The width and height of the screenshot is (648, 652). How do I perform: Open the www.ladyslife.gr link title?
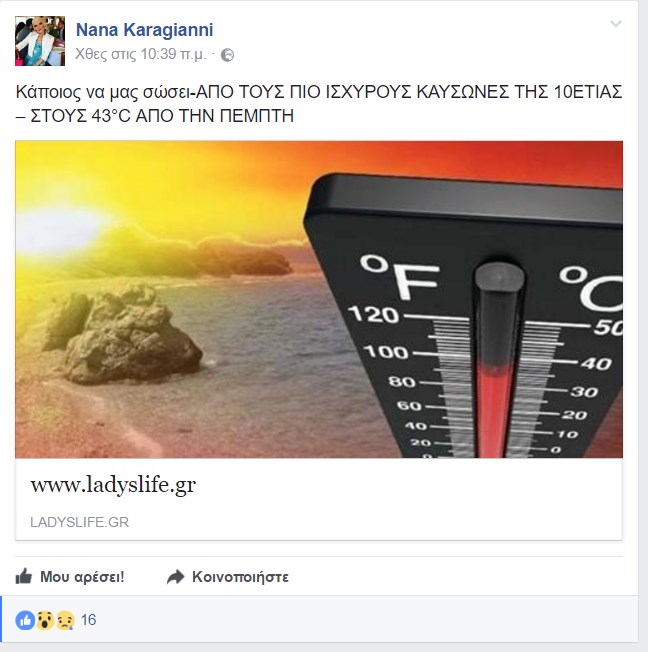click(x=113, y=485)
